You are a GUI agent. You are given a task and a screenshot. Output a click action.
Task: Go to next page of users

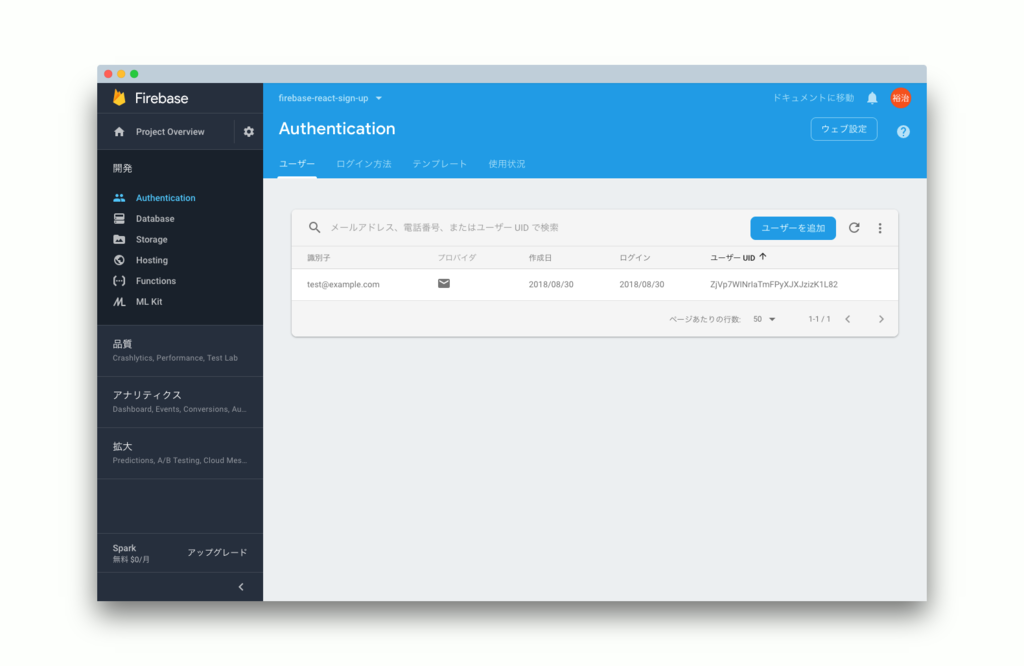pos(881,319)
